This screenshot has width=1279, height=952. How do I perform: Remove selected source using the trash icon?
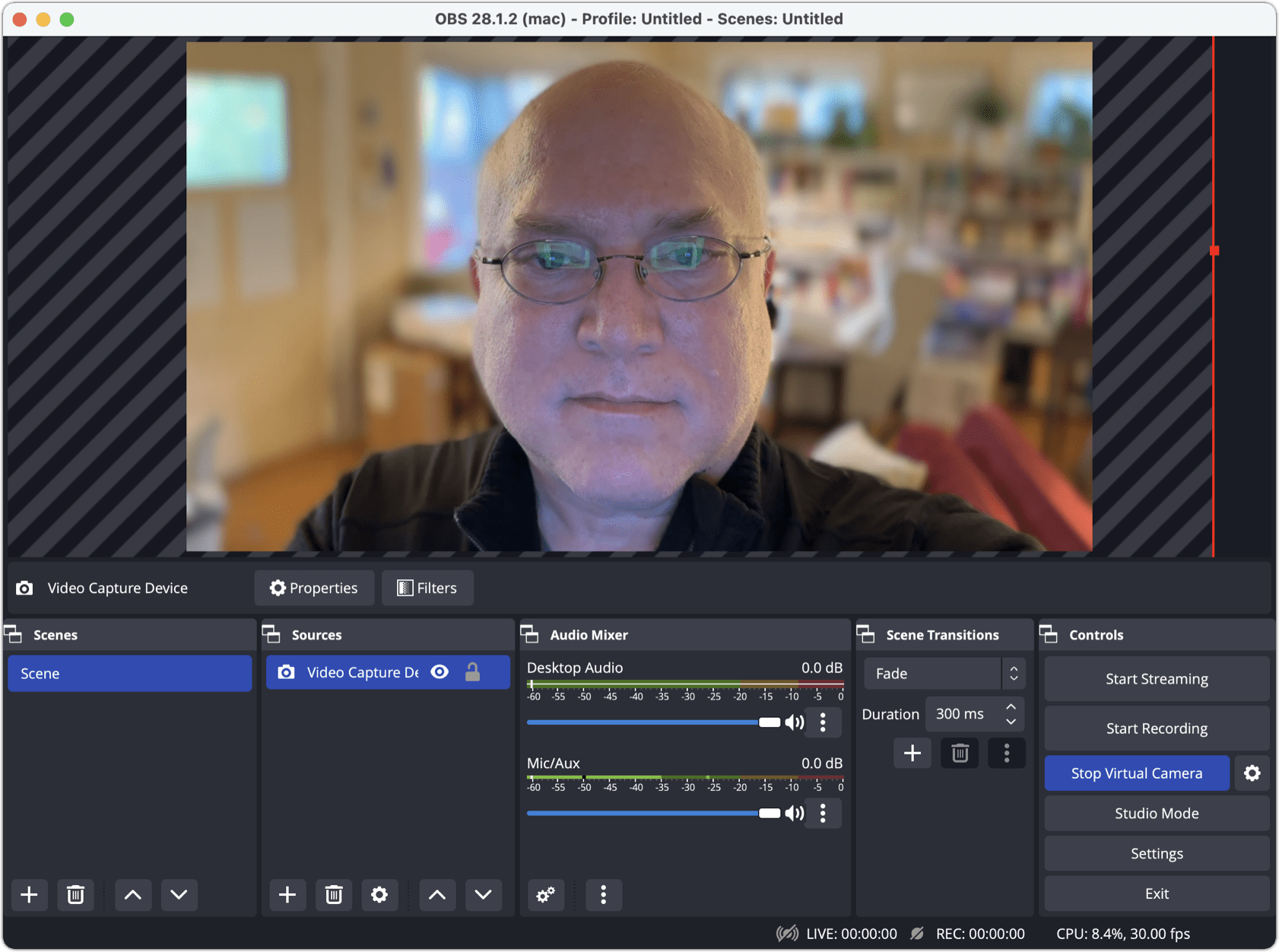[x=333, y=895]
